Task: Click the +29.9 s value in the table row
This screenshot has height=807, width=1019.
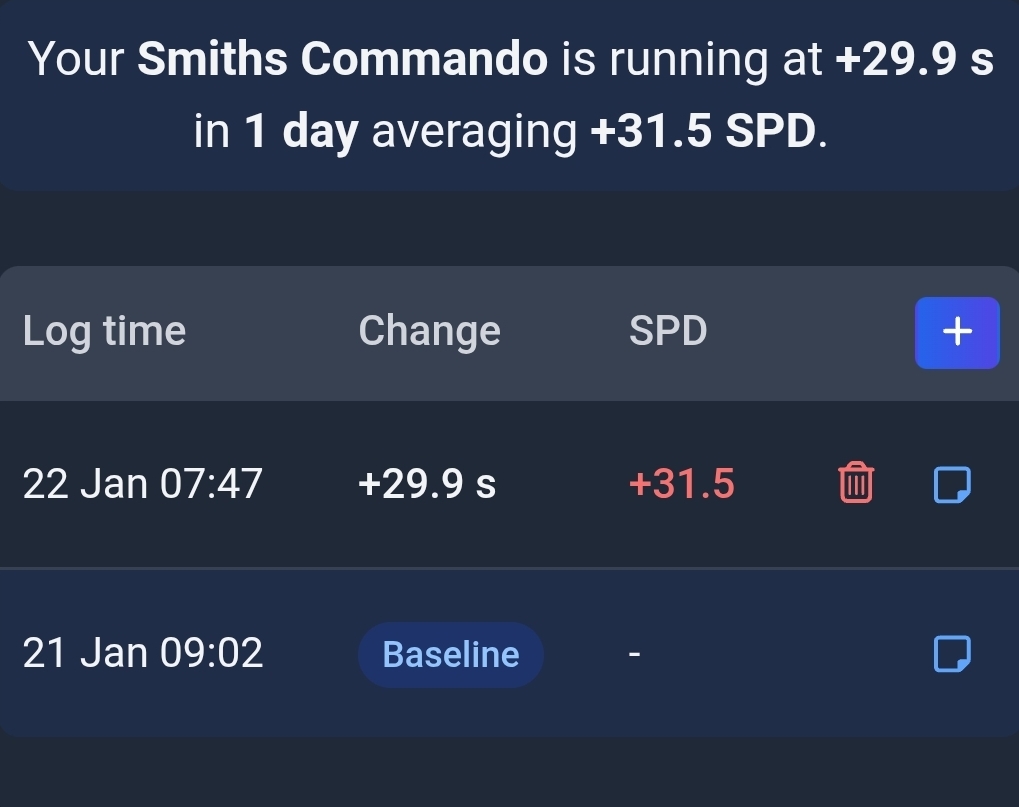Action: click(427, 484)
